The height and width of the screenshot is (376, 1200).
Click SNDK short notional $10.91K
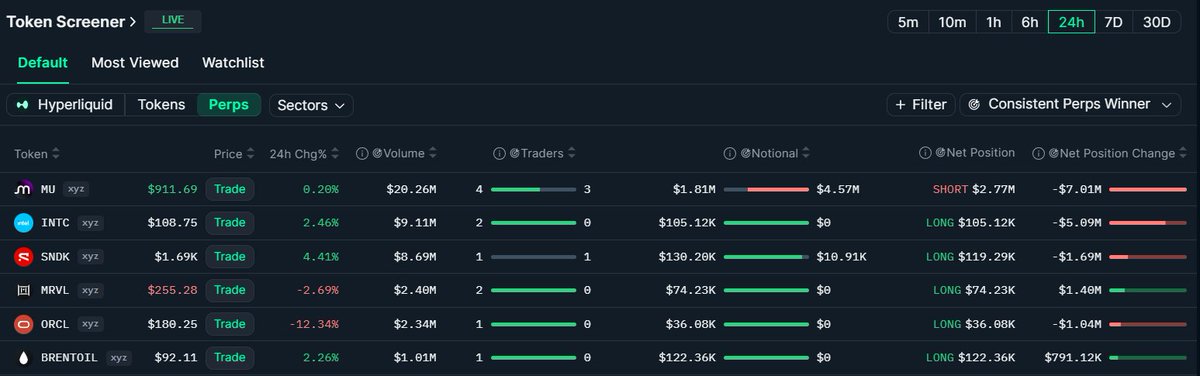tap(841, 257)
